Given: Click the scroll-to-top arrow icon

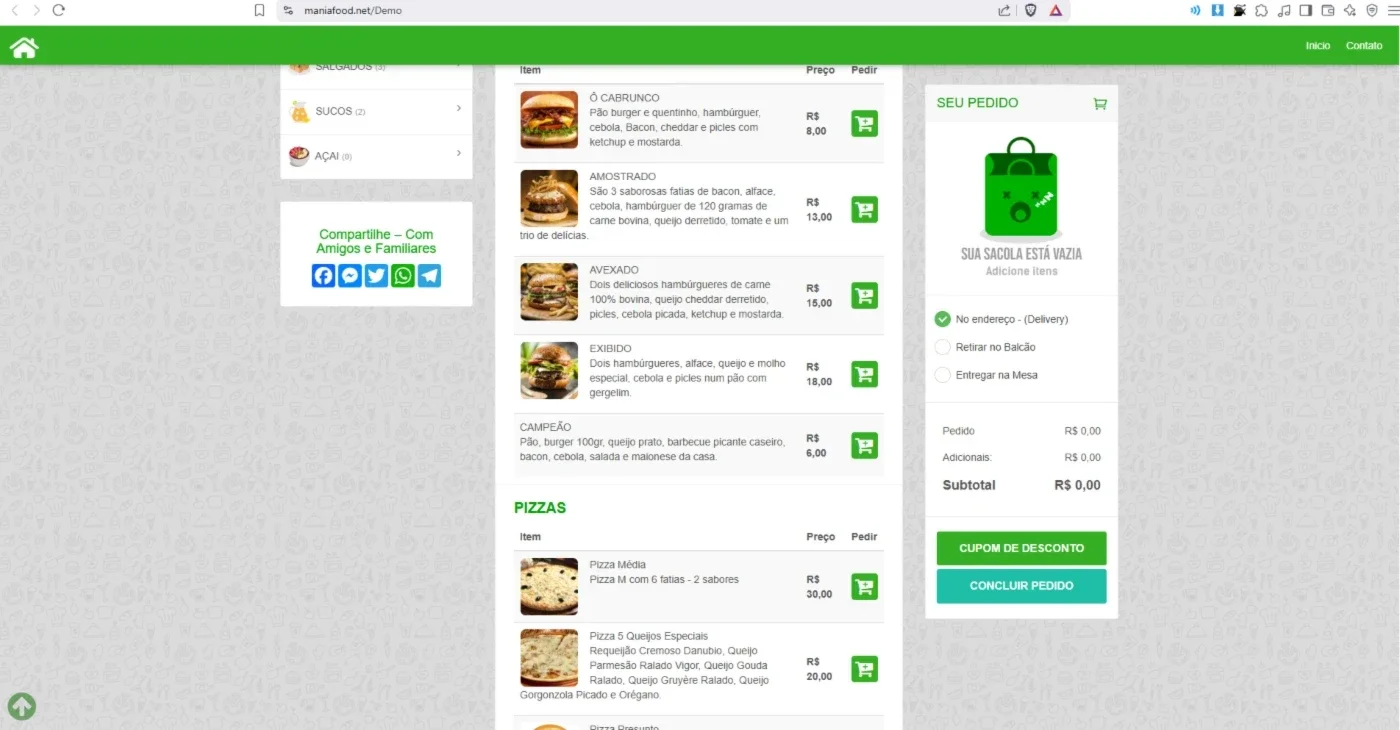Looking at the screenshot, I should (x=22, y=706).
